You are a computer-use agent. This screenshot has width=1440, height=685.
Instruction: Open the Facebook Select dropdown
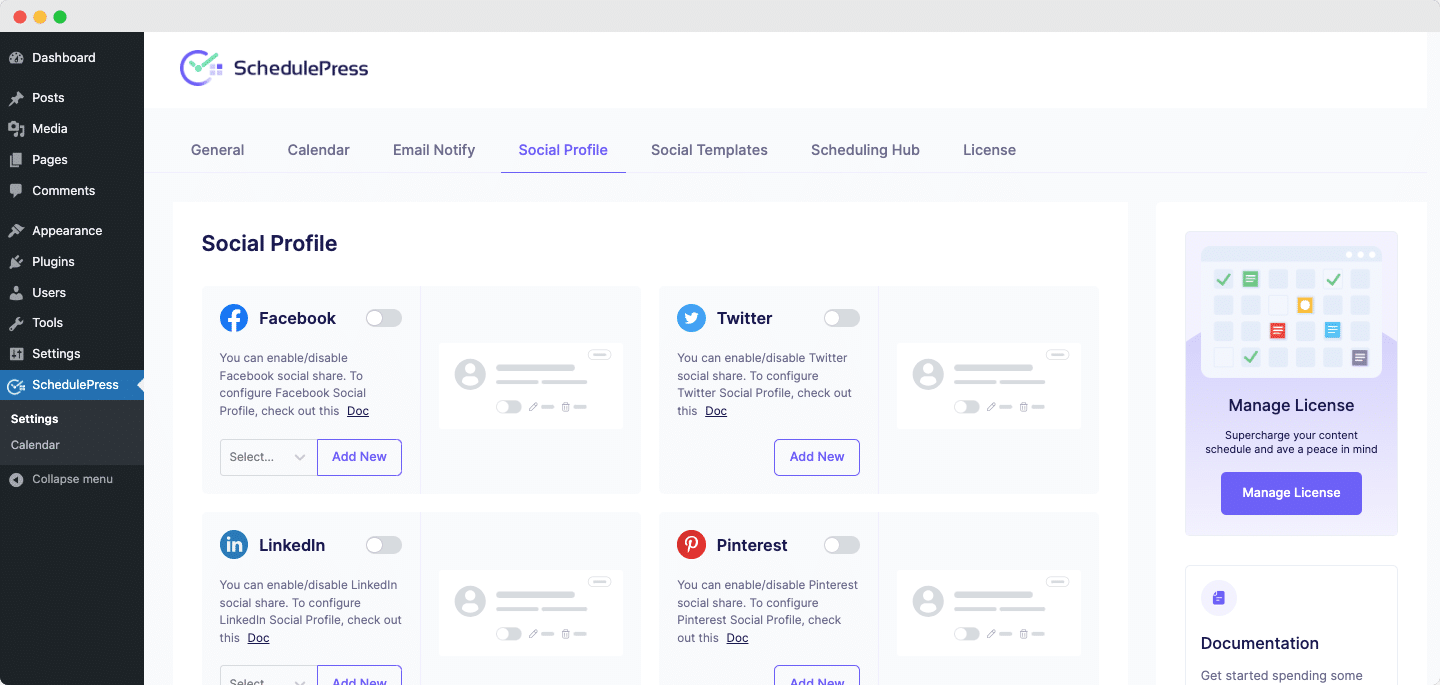(x=269, y=457)
